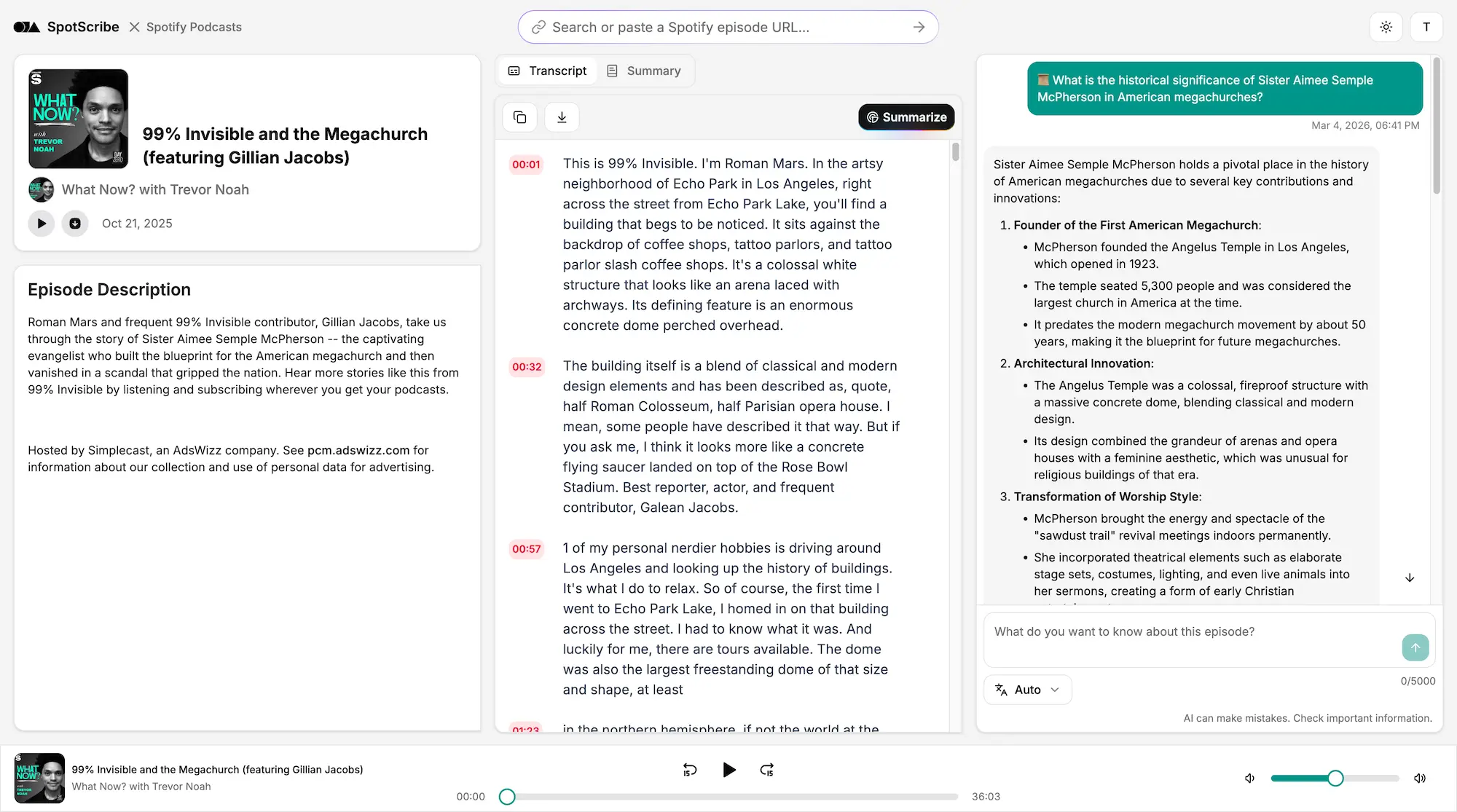Image resolution: width=1457 pixels, height=812 pixels.
Task: Open the Auto language dropdown
Action: coord(1027,690)
